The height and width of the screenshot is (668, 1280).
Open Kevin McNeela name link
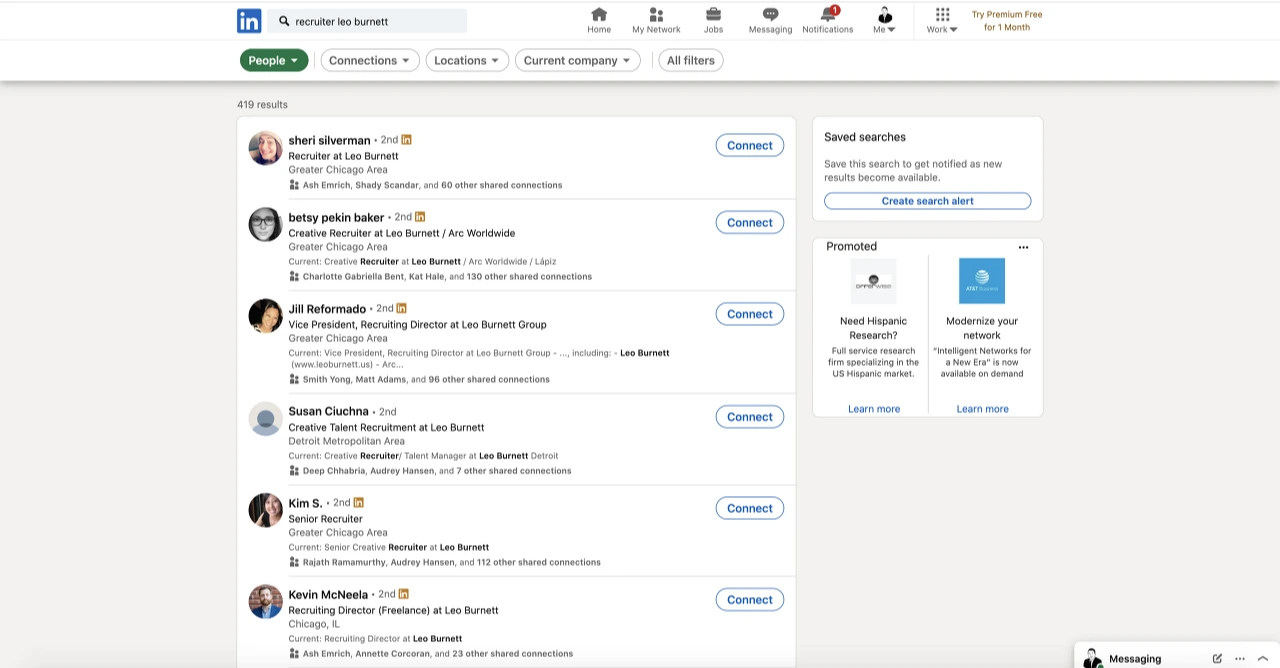328,595
